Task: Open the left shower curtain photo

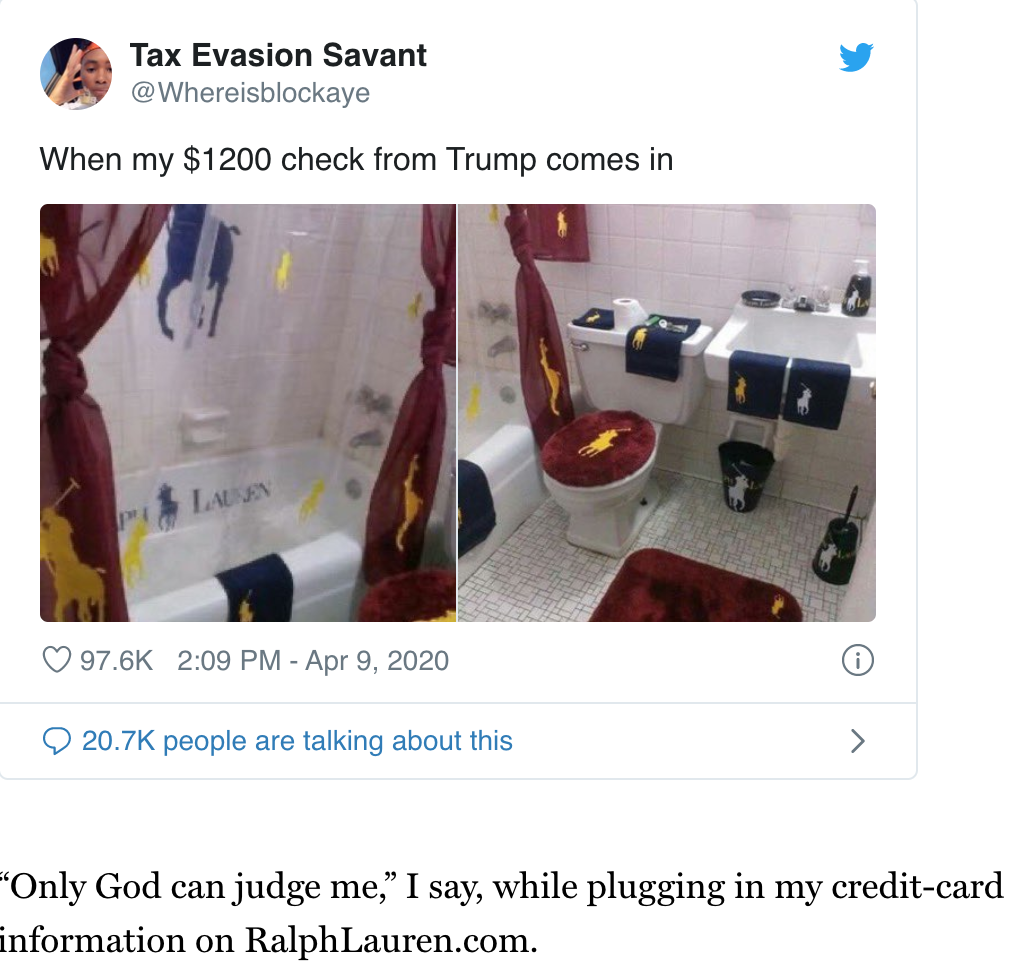Action: (247, 412)
